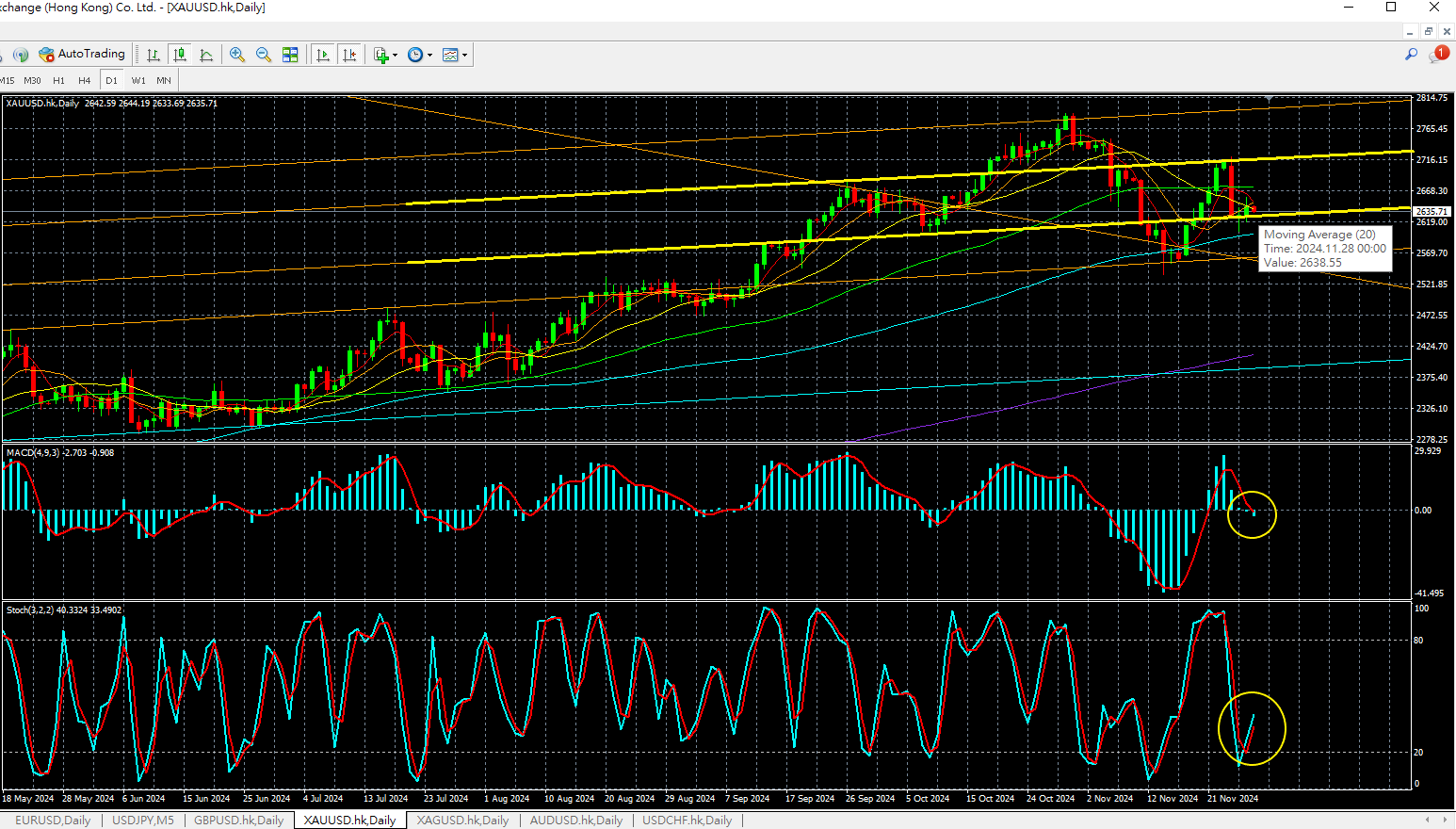Select the W1 timeframe button
1456x829 pixels.
click(x=138, y=80)
